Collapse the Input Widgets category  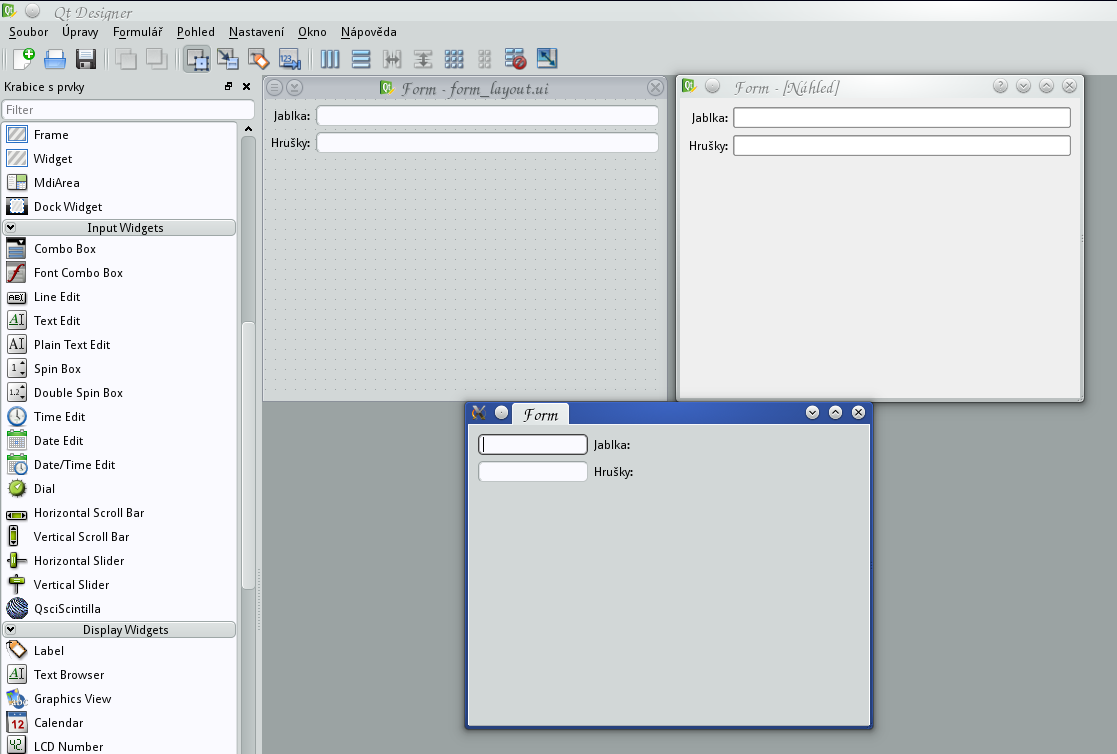[11, 227]
